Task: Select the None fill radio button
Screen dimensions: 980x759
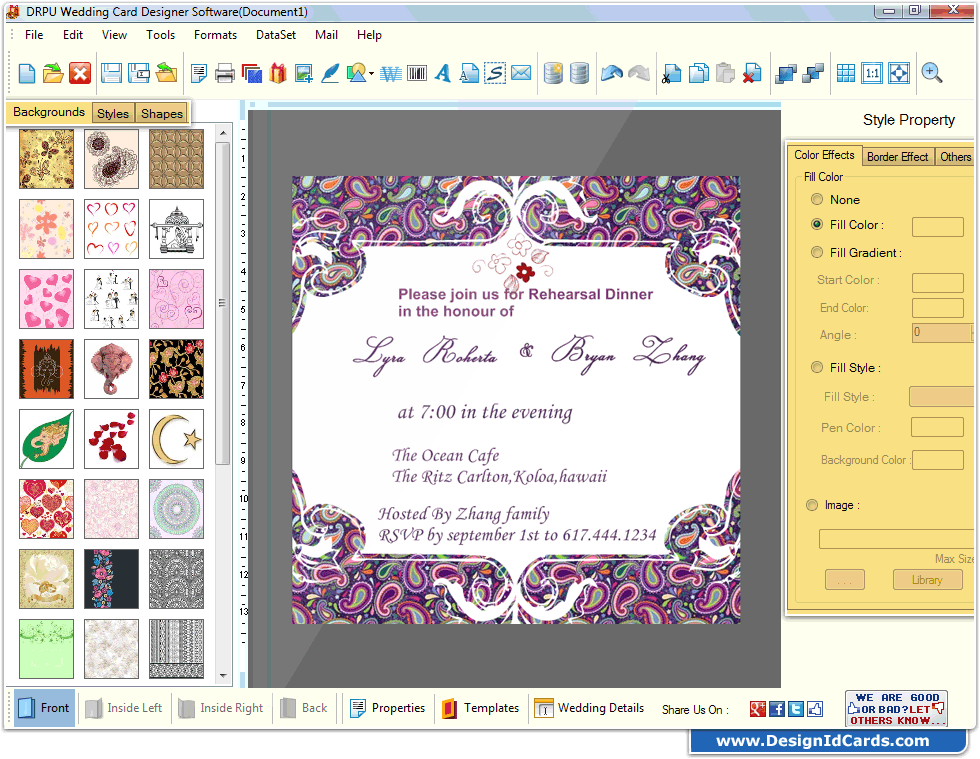Action: click(x=817, y=199)
